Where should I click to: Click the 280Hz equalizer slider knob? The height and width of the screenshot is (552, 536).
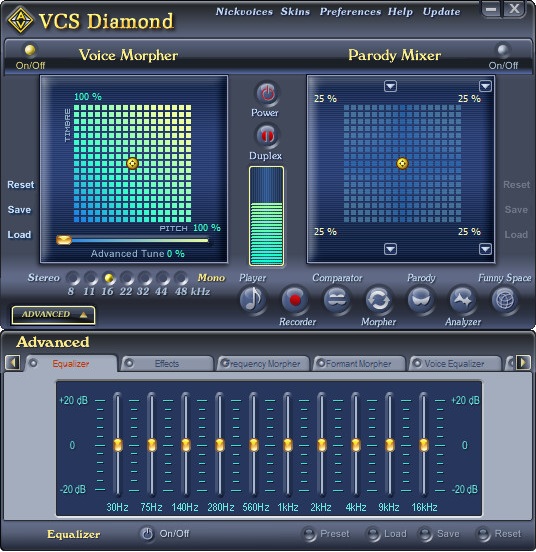coord(220,445)
